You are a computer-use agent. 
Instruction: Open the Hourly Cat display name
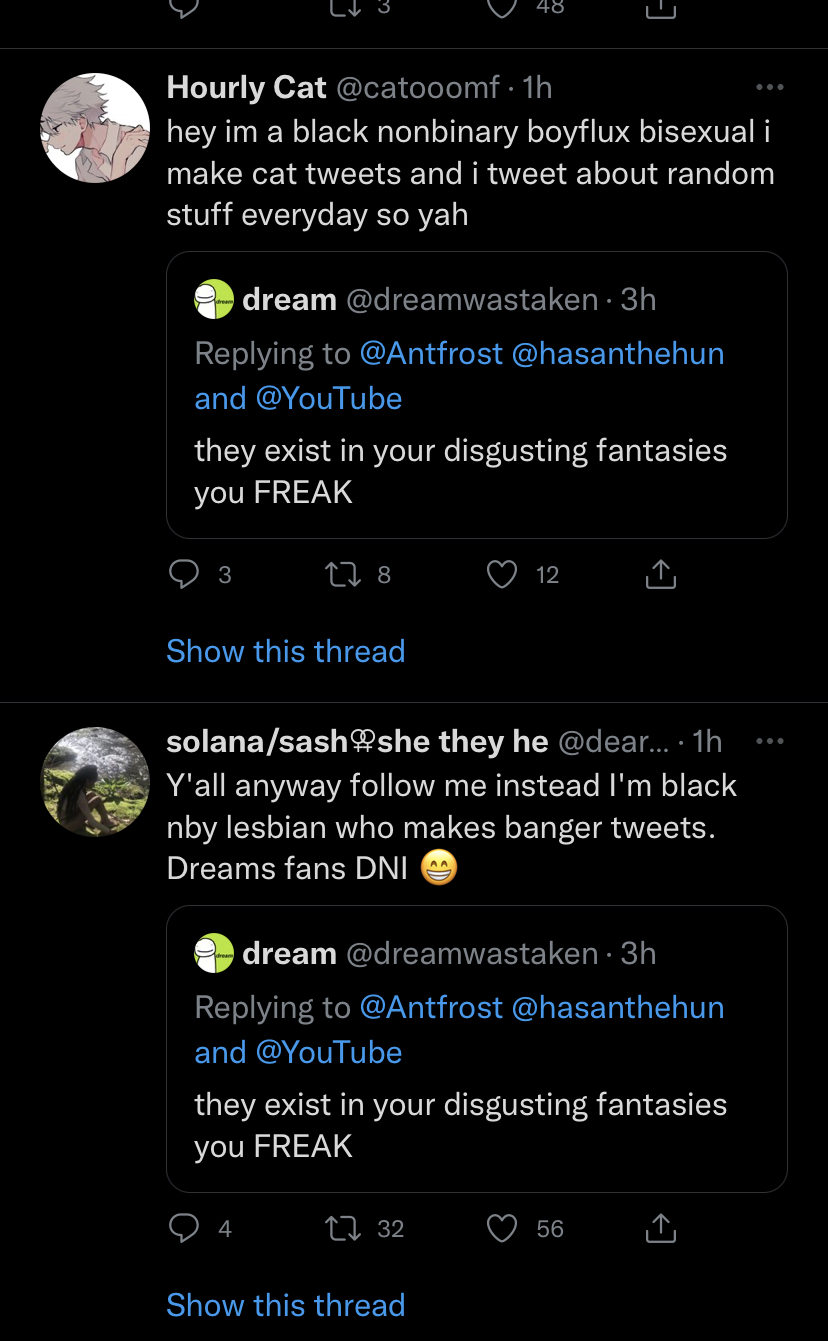click(x=247, y=88)
